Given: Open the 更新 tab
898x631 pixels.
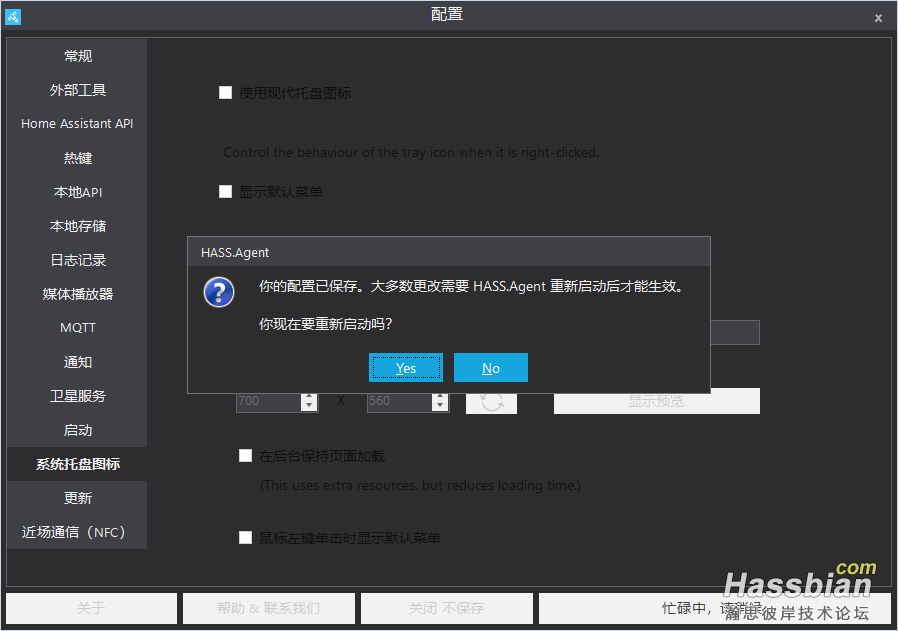Looking at the screenshot, I should (77, 498).
